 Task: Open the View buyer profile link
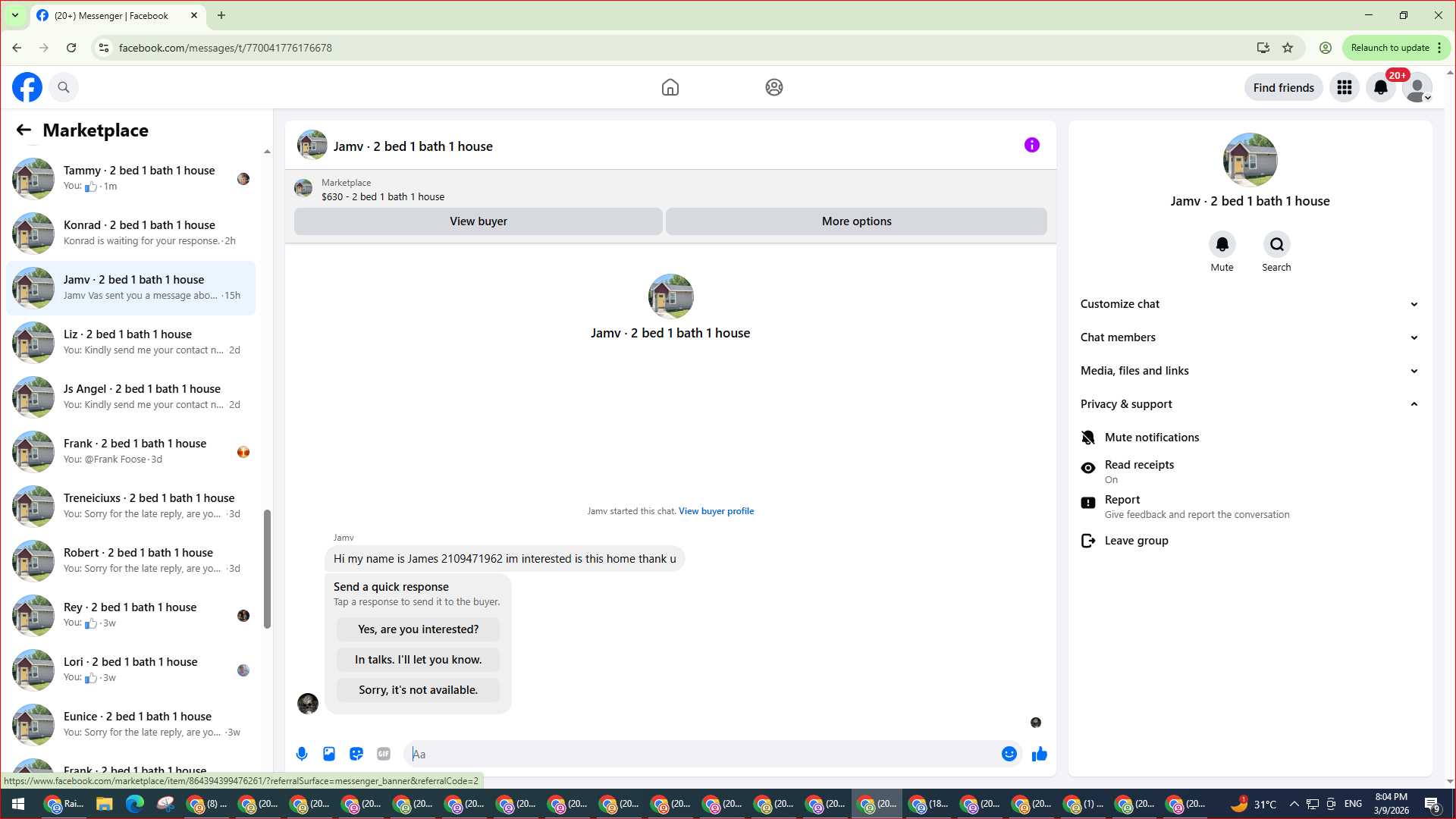coord(716,511)
